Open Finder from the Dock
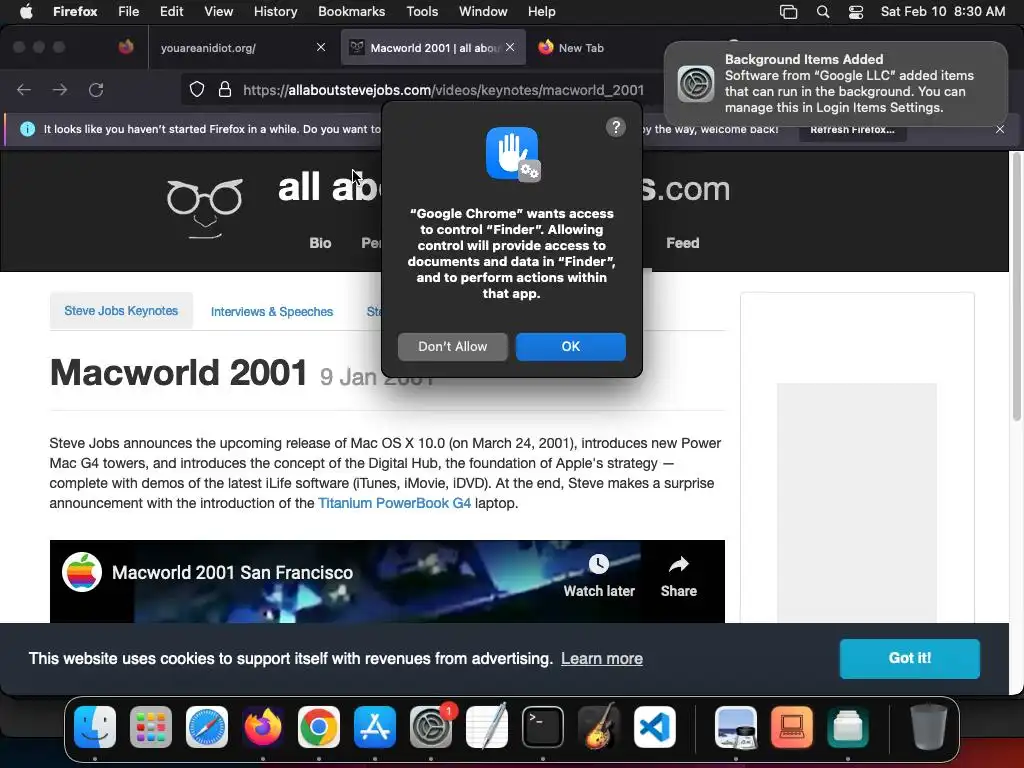This screenshot has height=768, width=1024. click(x=95, y=727)
